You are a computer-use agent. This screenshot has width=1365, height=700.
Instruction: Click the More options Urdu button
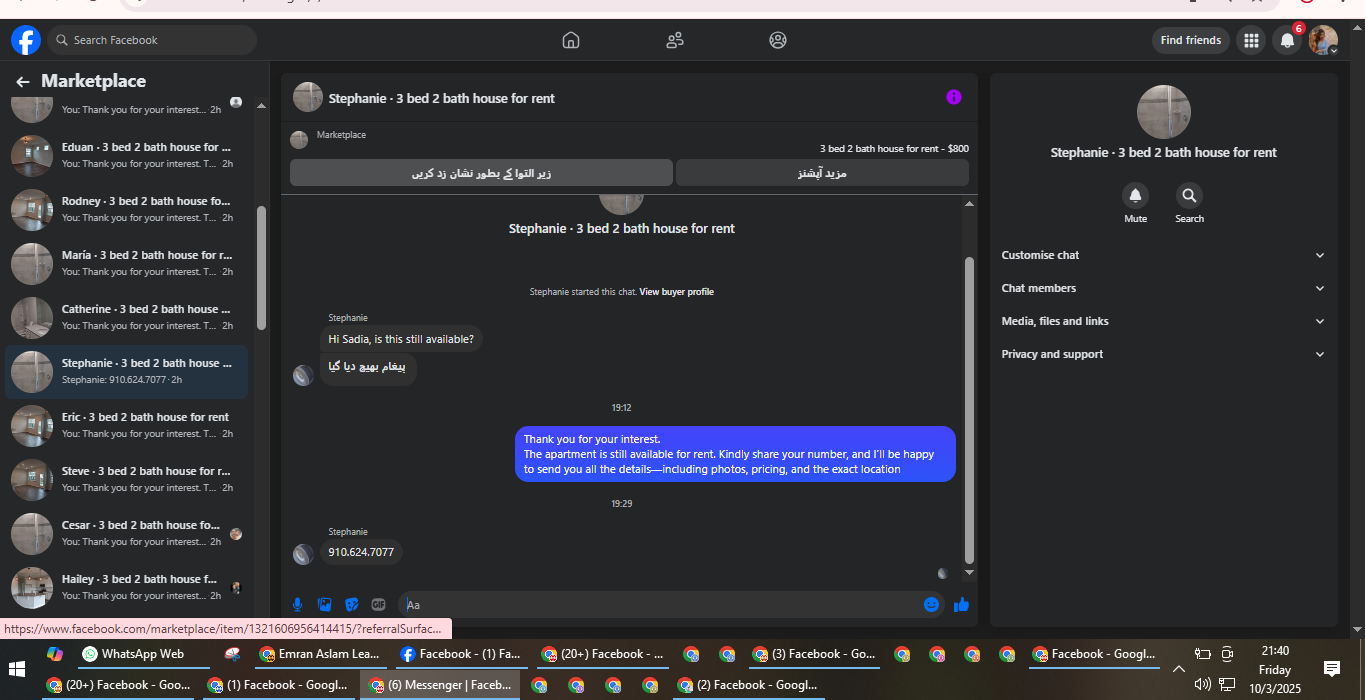[x=822, y=173]
